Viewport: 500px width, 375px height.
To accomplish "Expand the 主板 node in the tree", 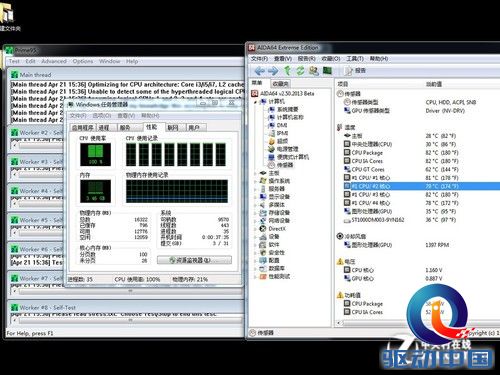I will 255,173.
